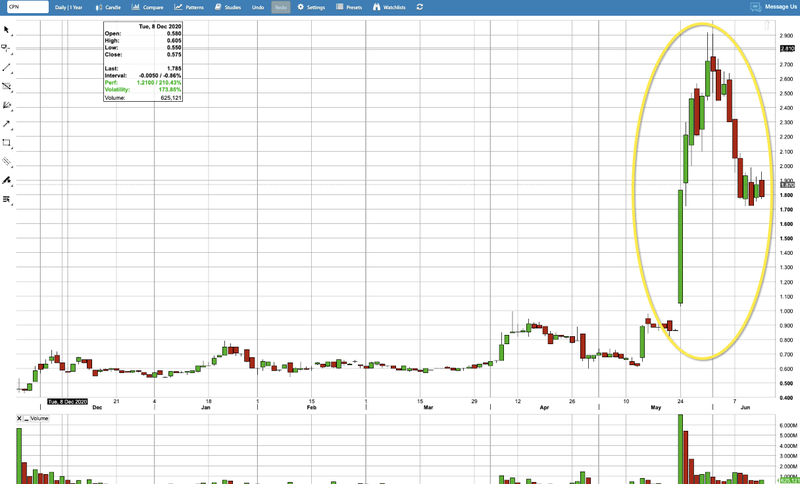Click the Last: 1.785 row
This screenshot has width=800, height=484.
(143, 68)
